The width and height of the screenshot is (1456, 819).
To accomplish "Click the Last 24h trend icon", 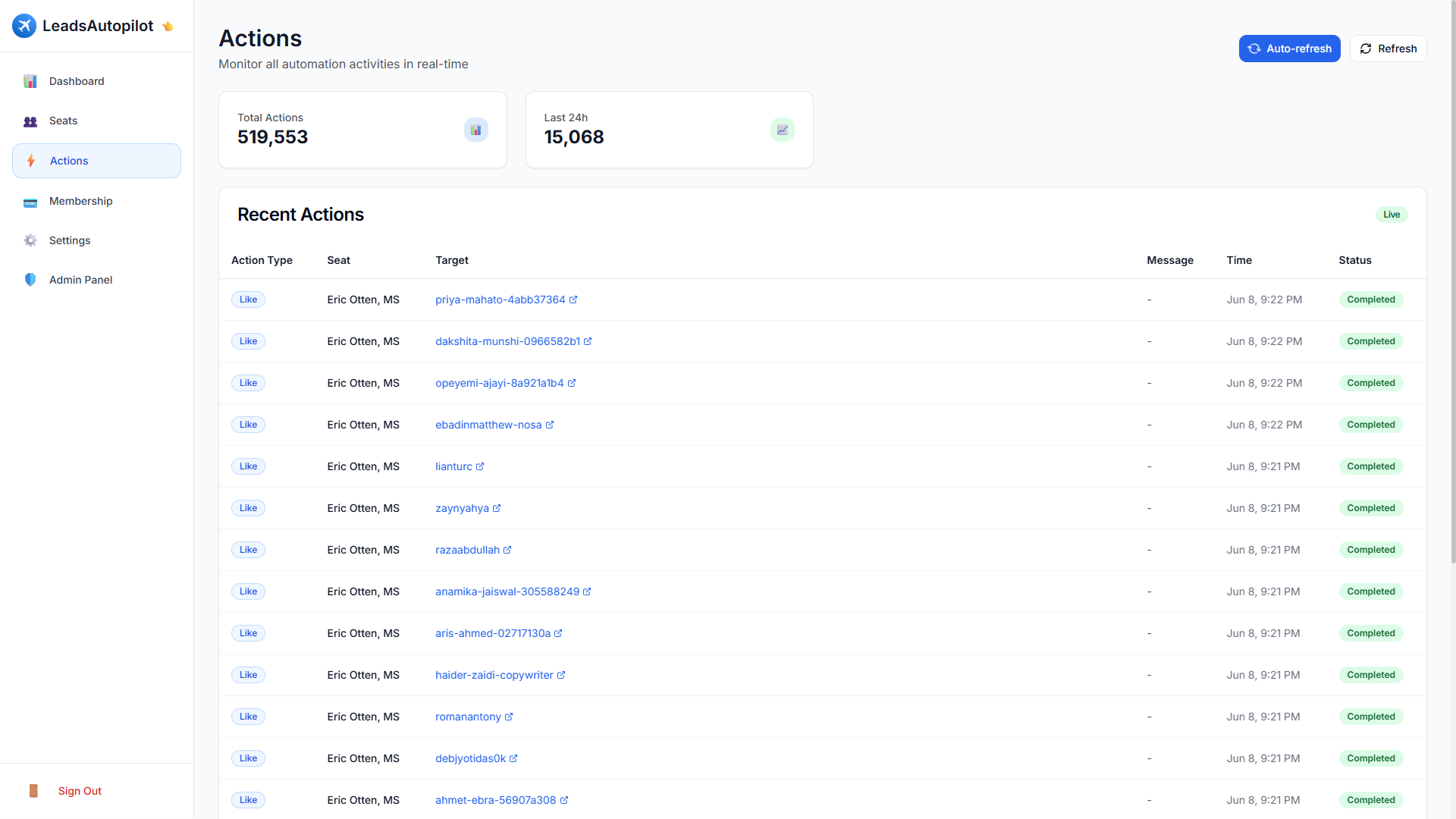I will [783, 130].
